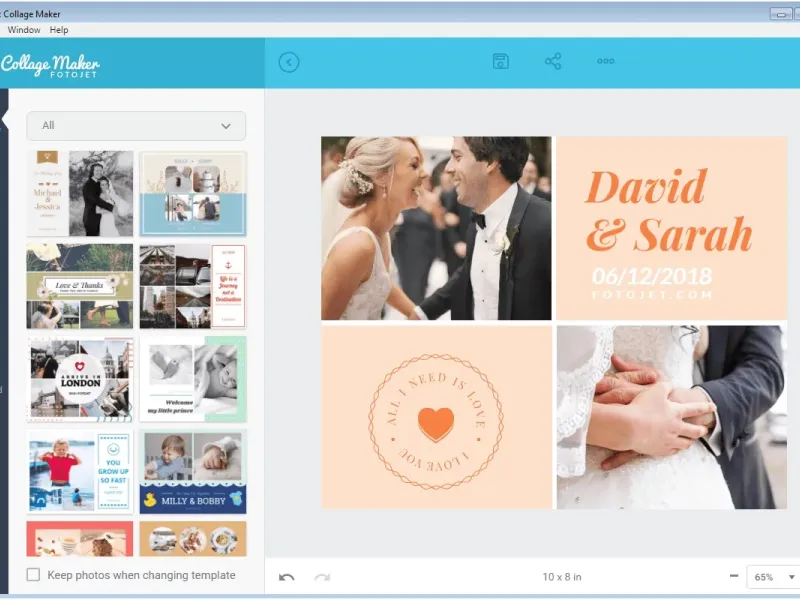Select the You Grow Up So Fast template
800x600 pixels.
coord(80,471)
